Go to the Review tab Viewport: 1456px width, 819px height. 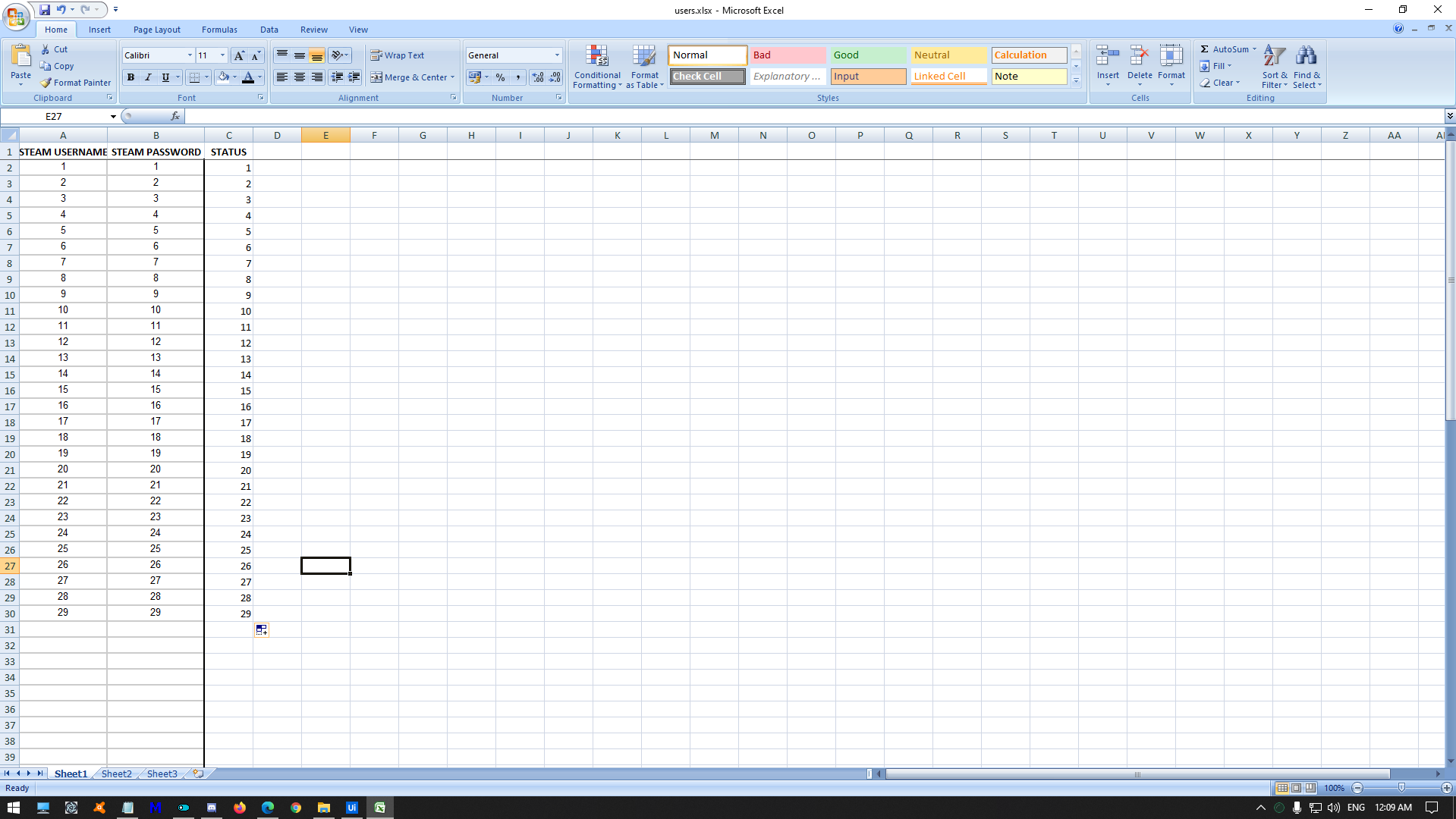pos(314,30)
